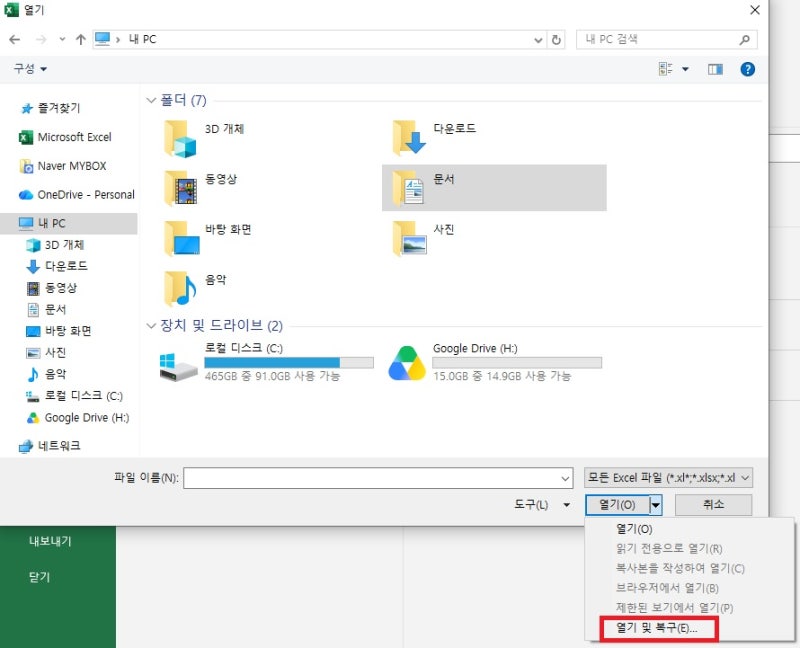Select 로컬 디스크 (C:) drive in main pane
This screenshot has width=800, height=648.
click(x=267, y=362)
